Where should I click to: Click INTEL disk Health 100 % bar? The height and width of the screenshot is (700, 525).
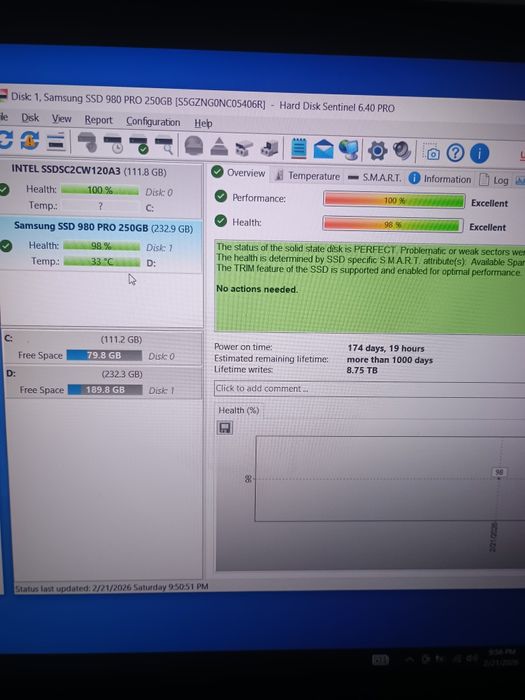click(x=100, y=190)
